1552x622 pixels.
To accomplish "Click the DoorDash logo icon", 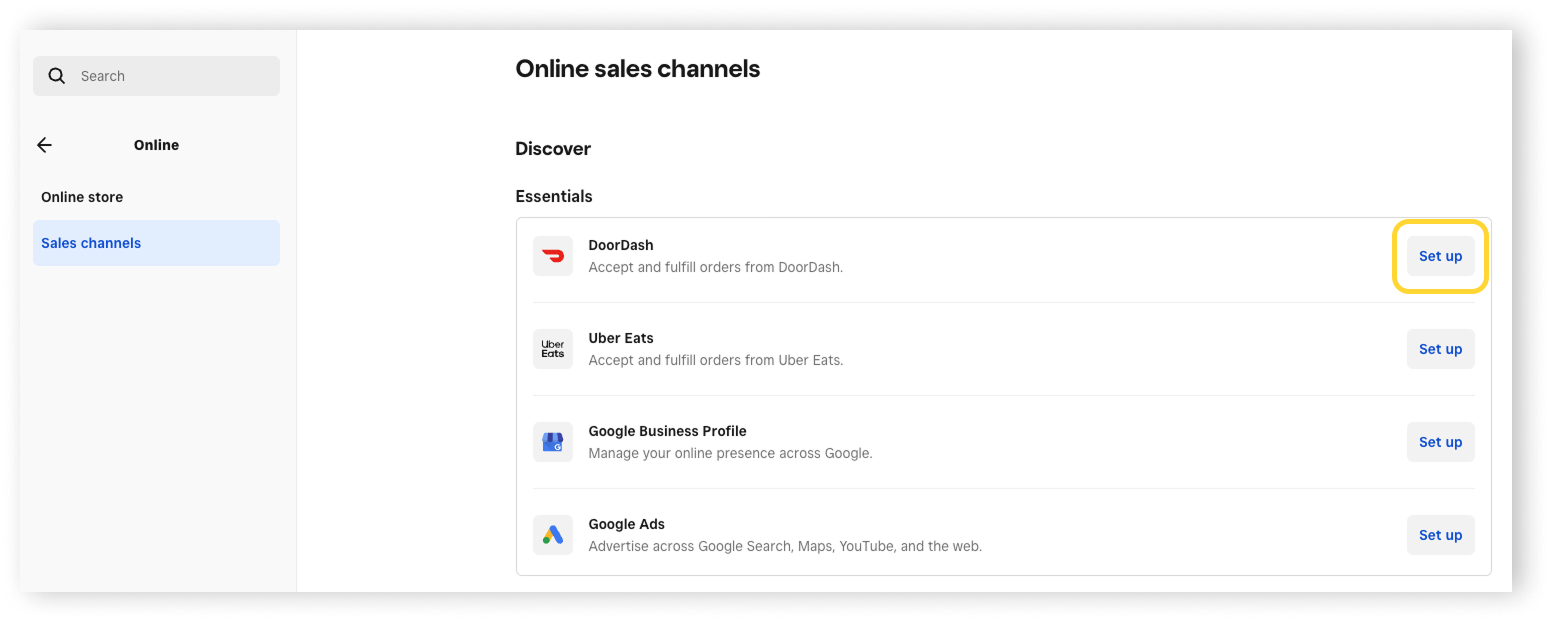I will click(x=553, y=256).
